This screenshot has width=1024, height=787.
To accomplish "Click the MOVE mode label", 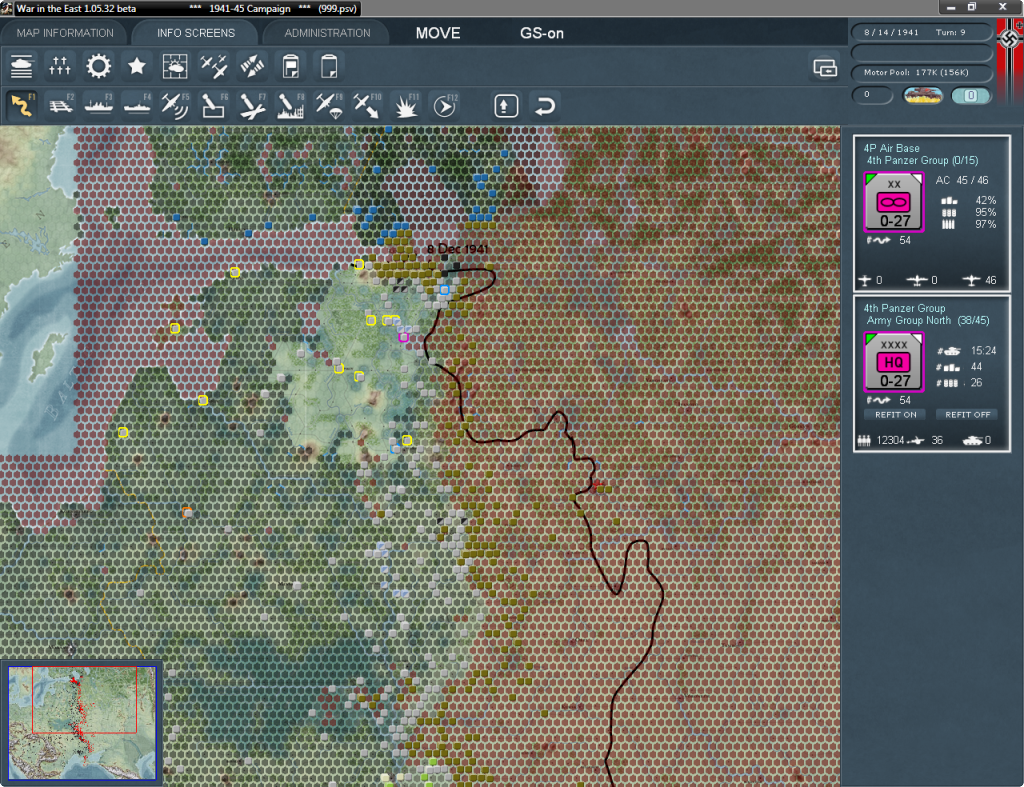I will [438, 33].
